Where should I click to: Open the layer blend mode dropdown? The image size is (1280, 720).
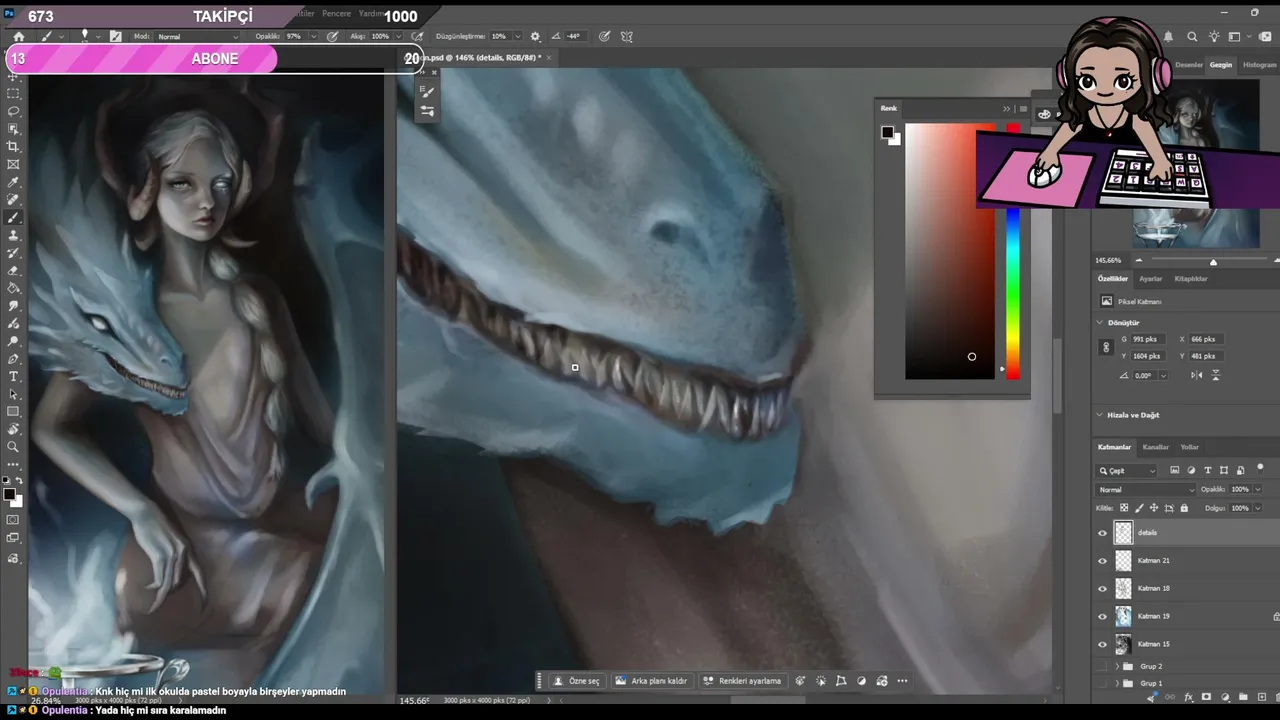point(1146,490)
